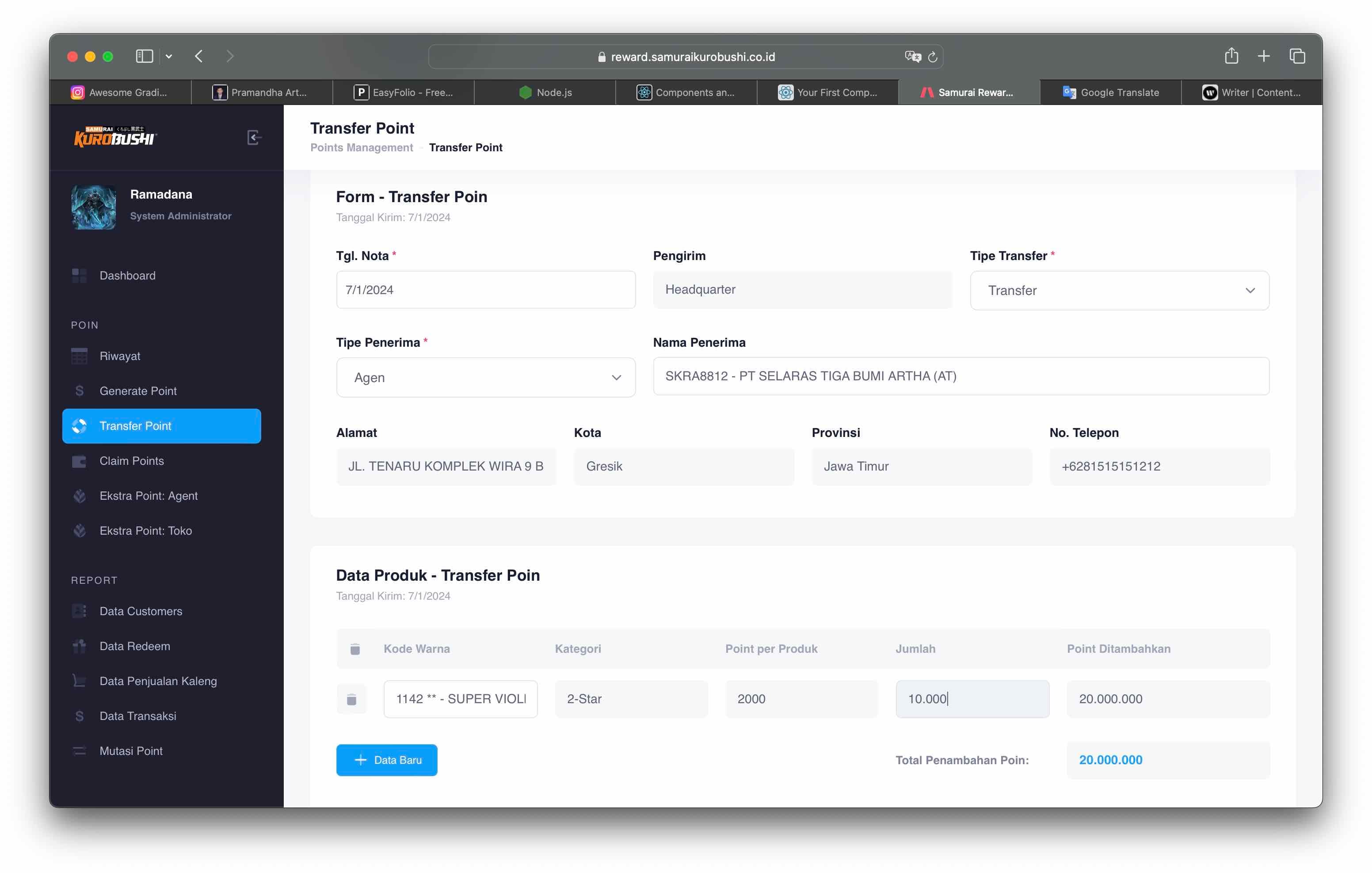Click the translate icon in address bar

[x=912, y=57]
